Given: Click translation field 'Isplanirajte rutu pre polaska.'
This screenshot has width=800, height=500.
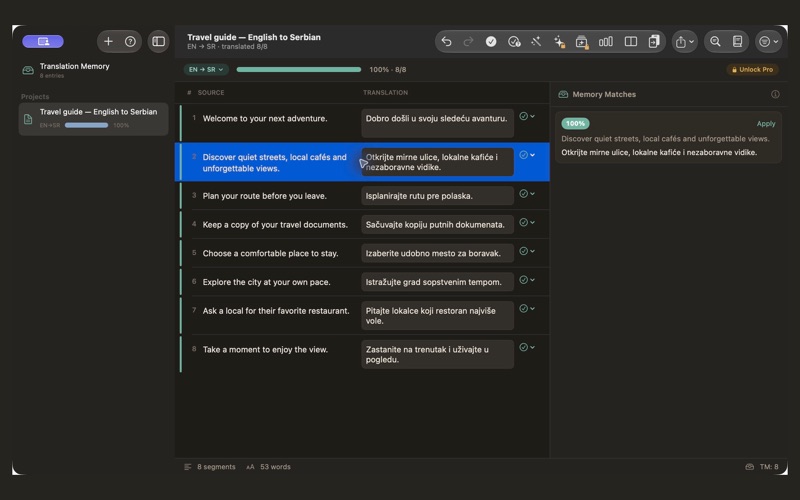Looking at the screenshot, I should pyautogui.click(x=437, y=196).
